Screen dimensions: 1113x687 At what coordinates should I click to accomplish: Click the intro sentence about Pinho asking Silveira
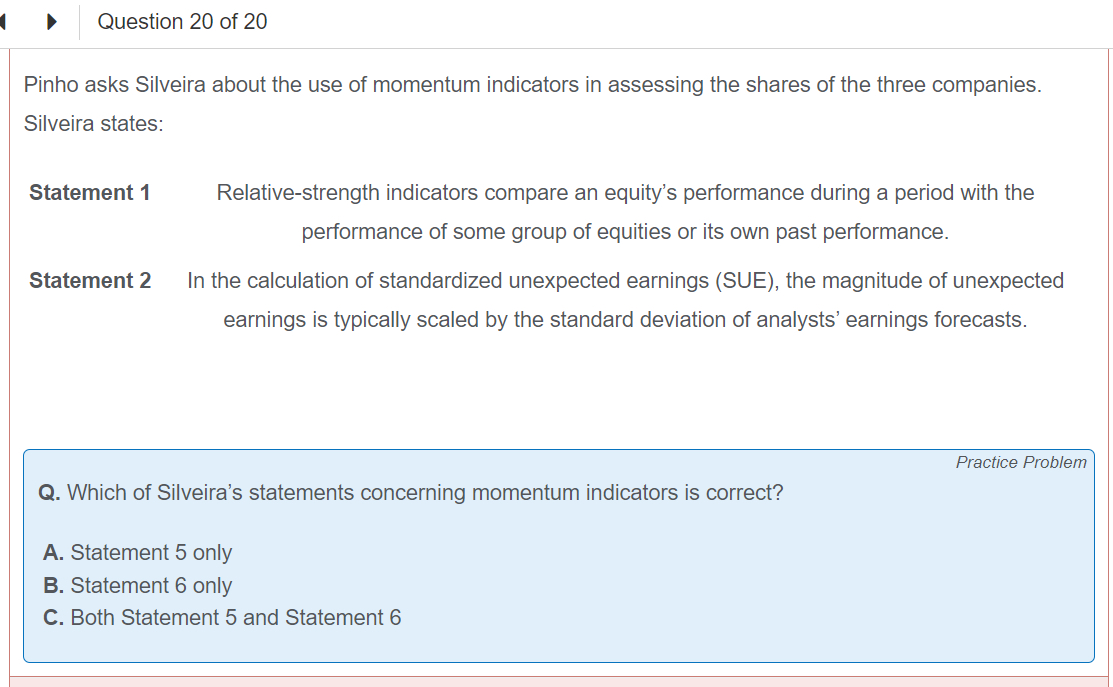pyautogui.click(x=532, y=85)
